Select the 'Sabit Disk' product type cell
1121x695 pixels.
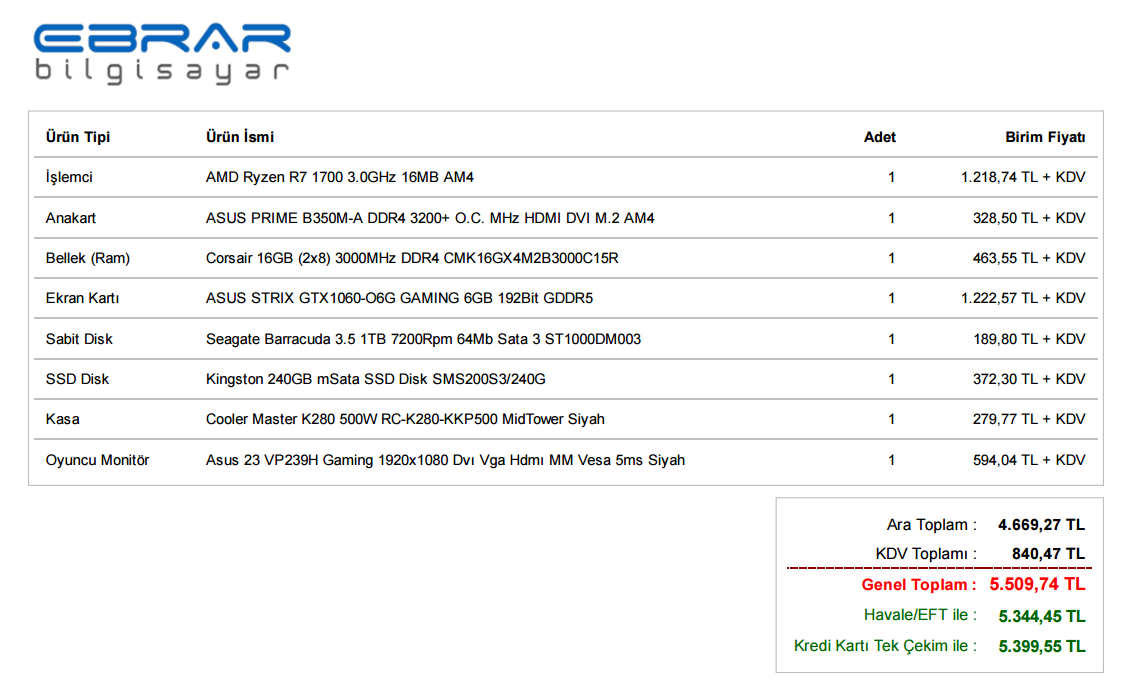[x=79, y=339]
